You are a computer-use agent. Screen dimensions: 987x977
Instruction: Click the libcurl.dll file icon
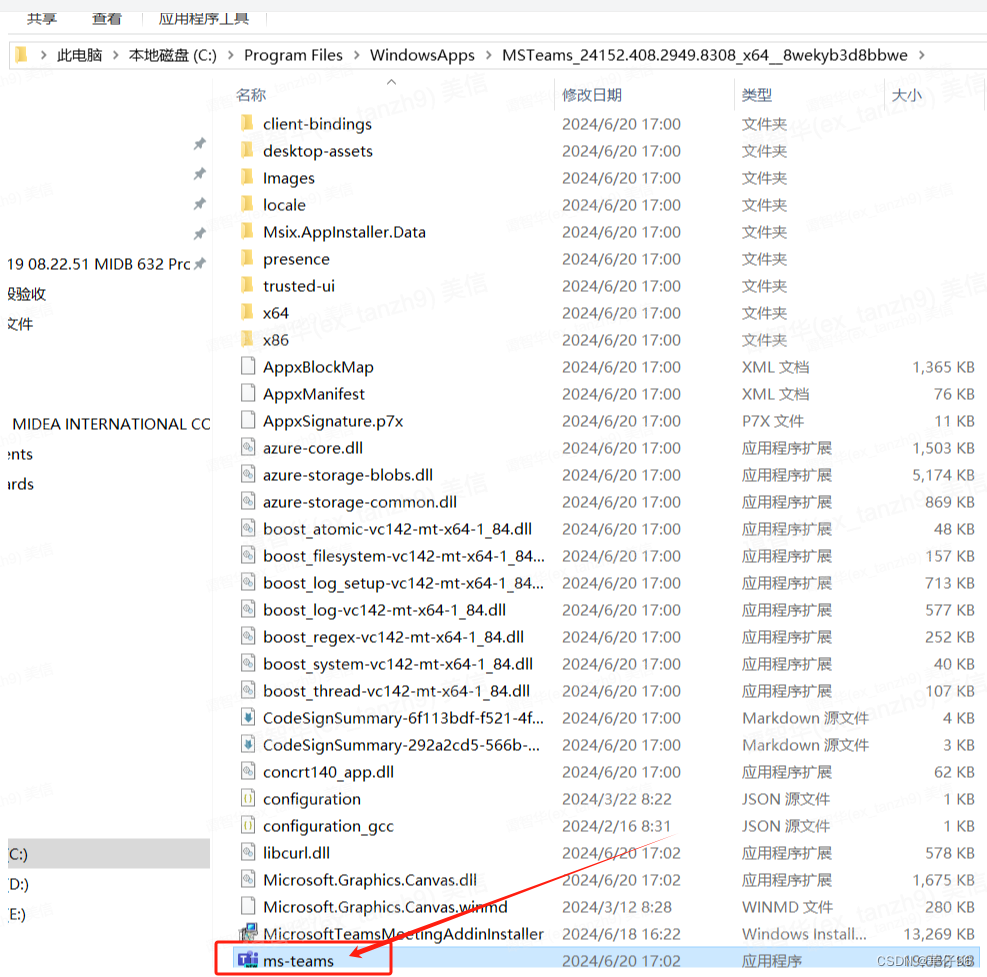click(x=248, y=852)
